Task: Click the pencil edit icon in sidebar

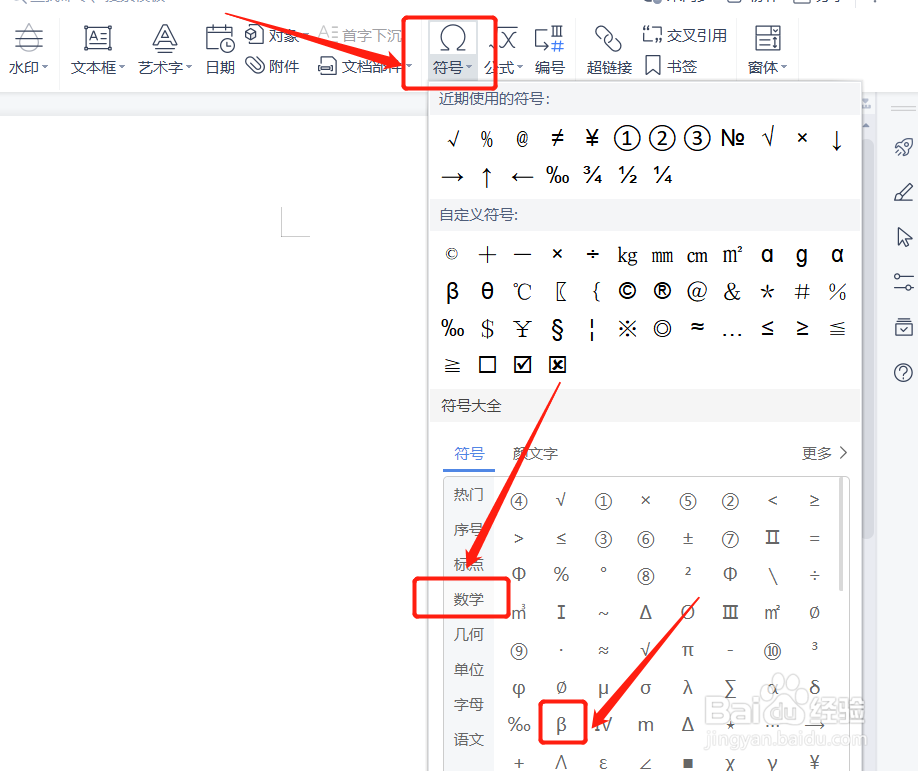Action: click(x=903, y=192)
